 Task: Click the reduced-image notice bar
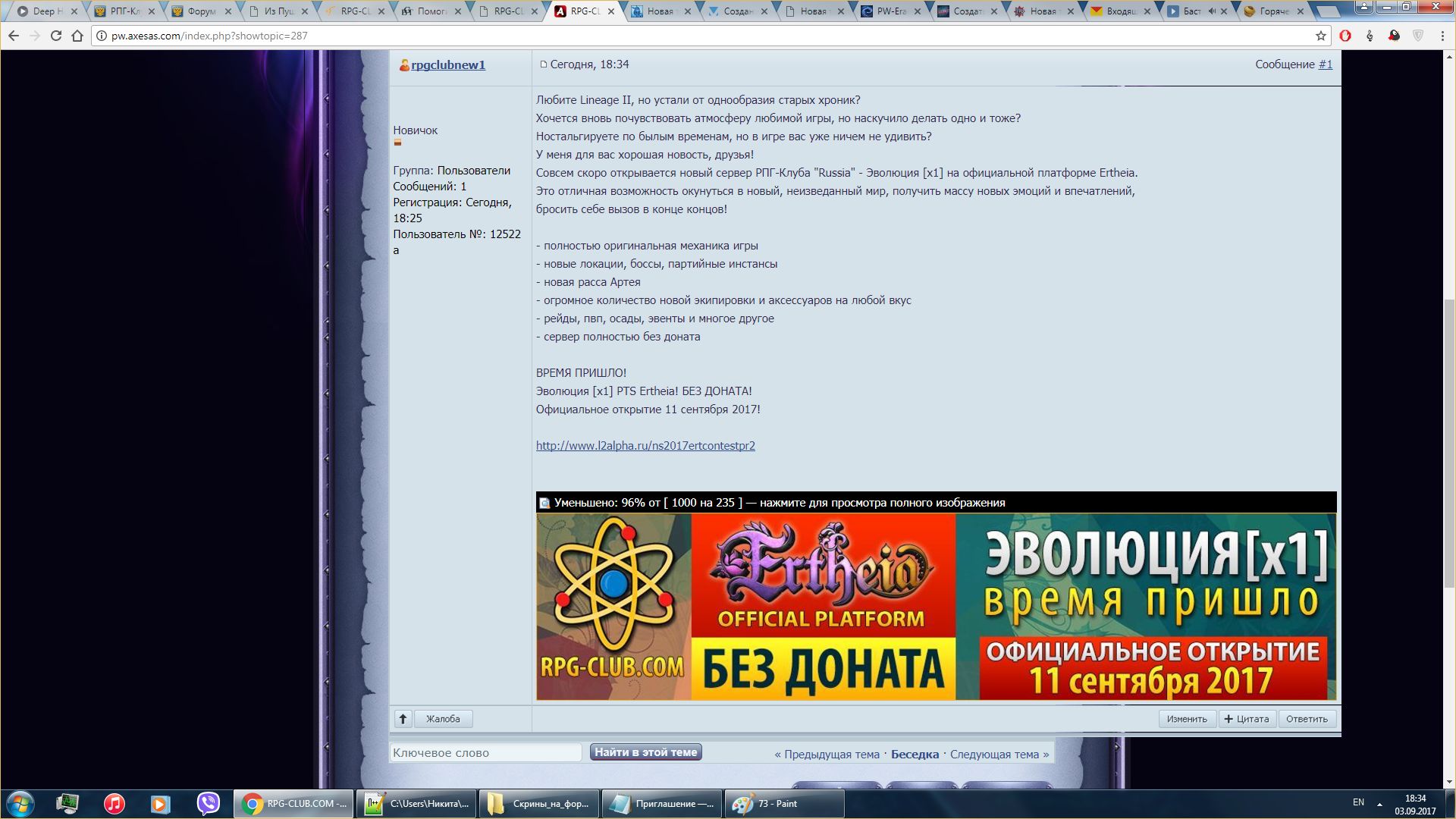pyautogui.click(x=936, y=503)
